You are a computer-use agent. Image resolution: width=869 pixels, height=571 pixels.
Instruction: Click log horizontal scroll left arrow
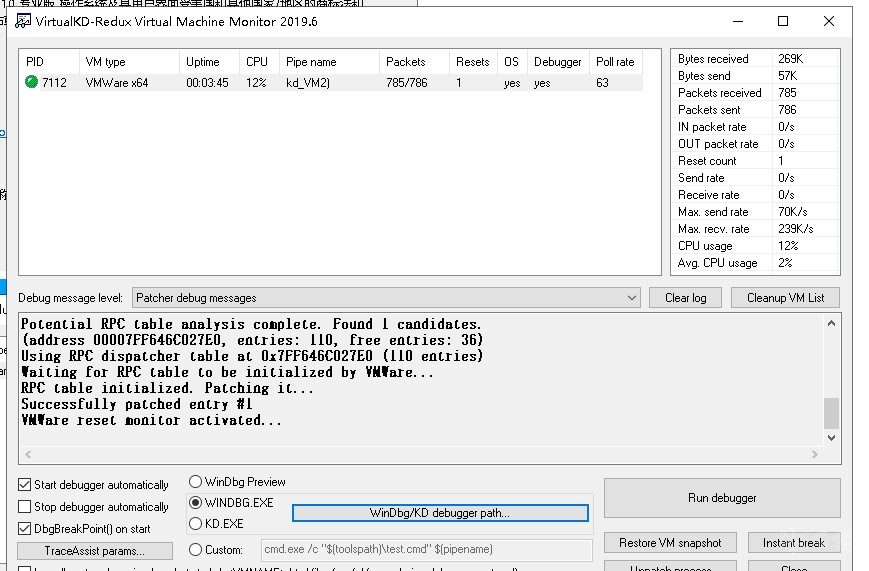28,455
